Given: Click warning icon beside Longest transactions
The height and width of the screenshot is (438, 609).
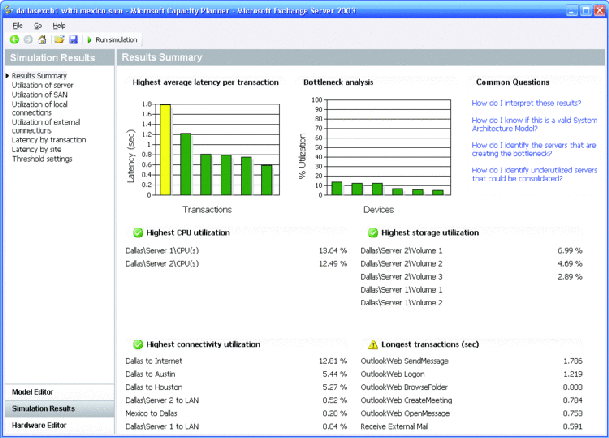Looking at the screenshot, I should point(373,344).
